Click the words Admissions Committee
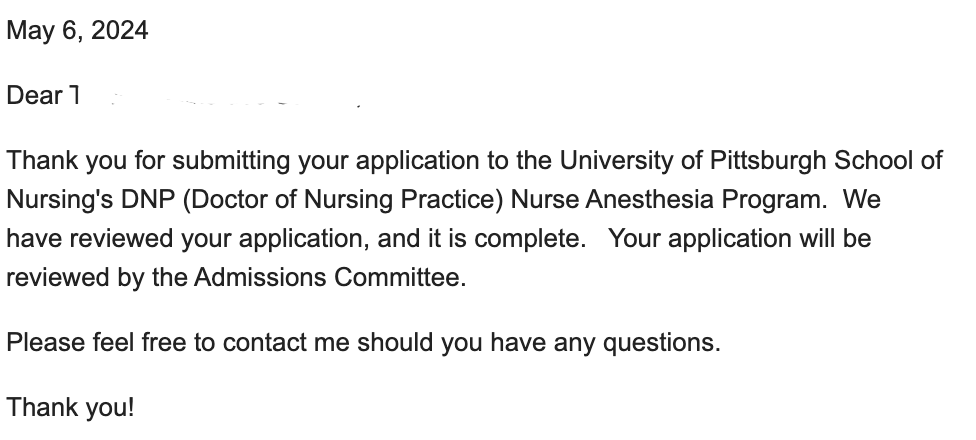976x440 pixels. (x=330, y=278)
